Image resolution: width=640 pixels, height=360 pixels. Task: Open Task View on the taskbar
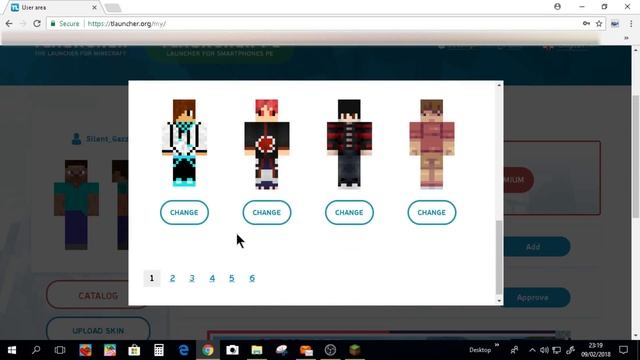(x=60, y=350)
